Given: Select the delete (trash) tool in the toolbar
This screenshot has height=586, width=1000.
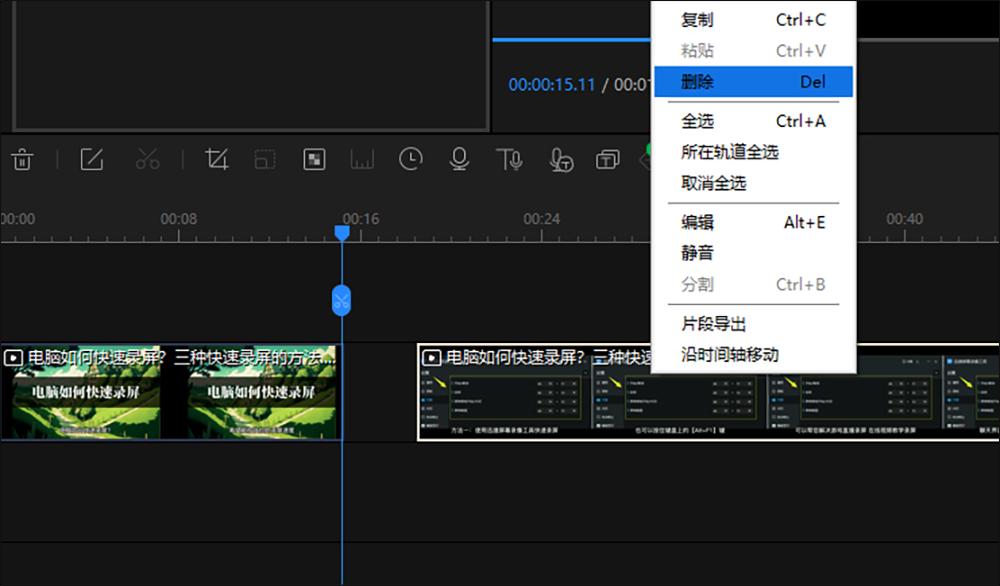Looking at the screenshot, I should tap(22, 160).
